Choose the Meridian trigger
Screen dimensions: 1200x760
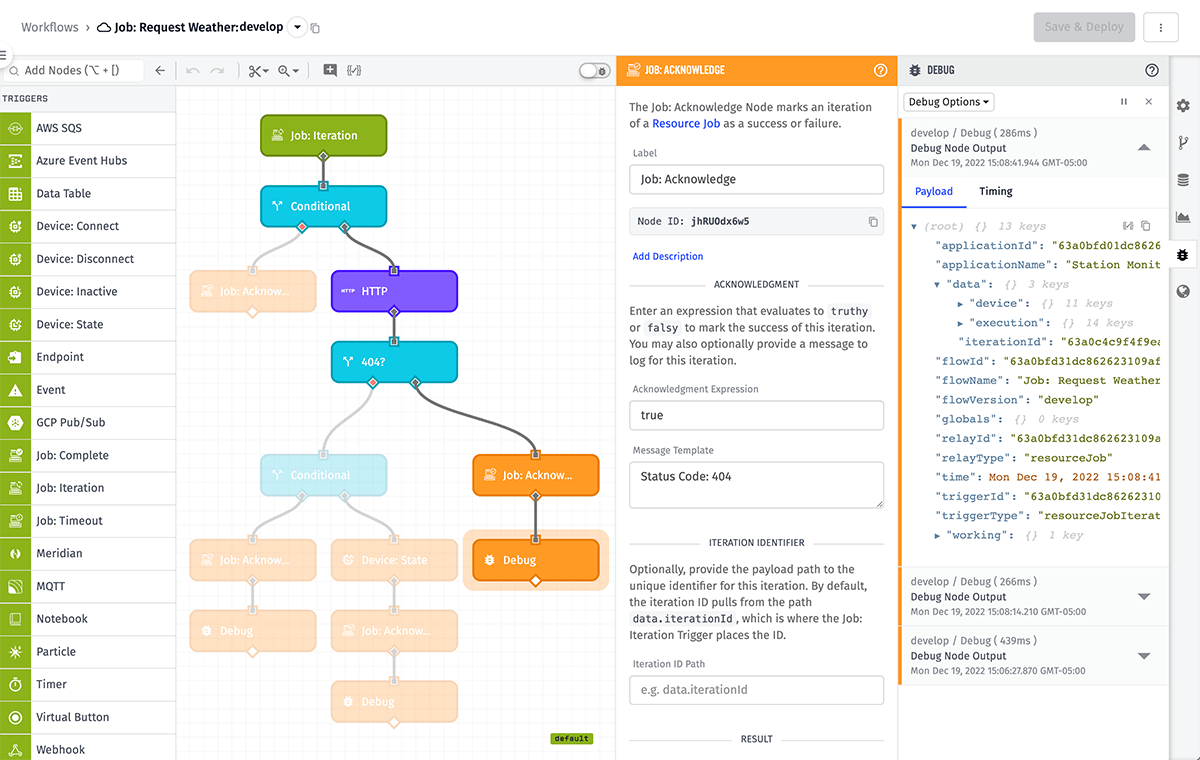pyautogui.click(x=88, y=554)
